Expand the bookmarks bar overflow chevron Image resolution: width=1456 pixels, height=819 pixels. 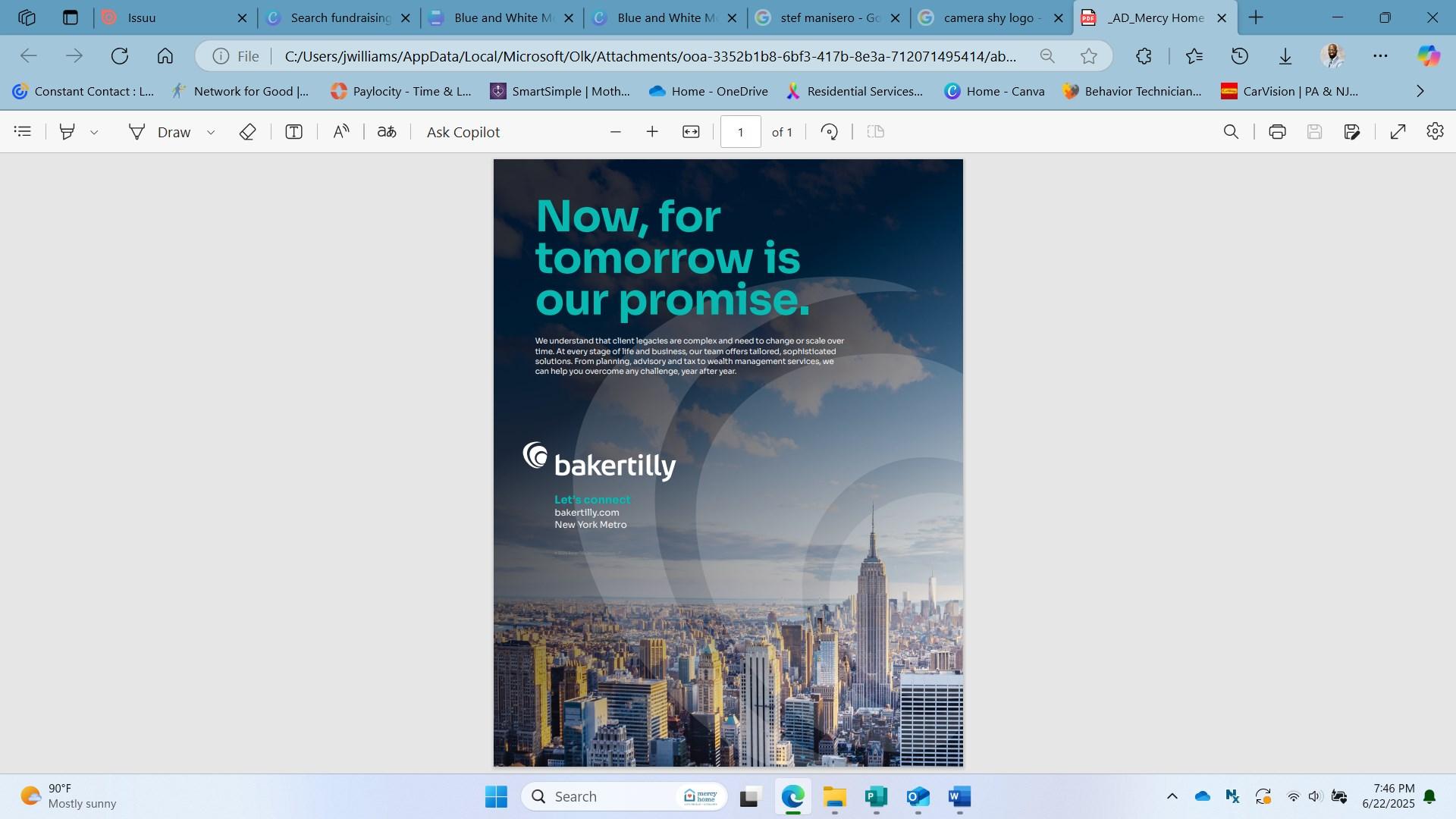1420,91
